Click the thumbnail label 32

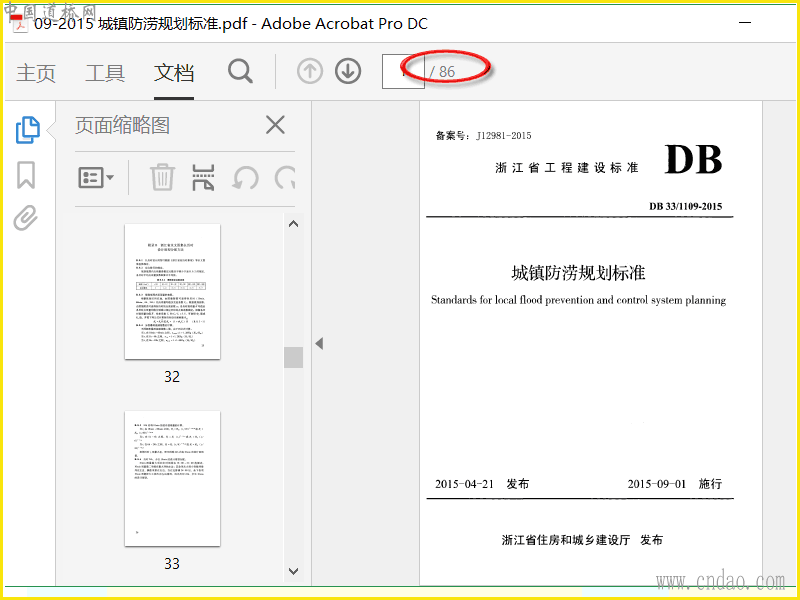click(172, 377)
